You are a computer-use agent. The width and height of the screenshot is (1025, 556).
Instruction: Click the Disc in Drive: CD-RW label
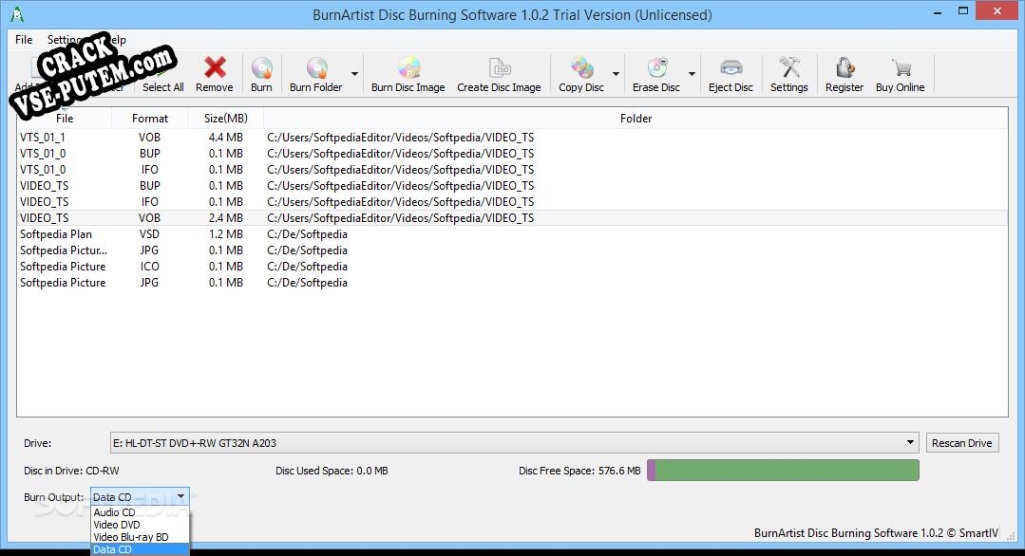[x=71, y=470]
